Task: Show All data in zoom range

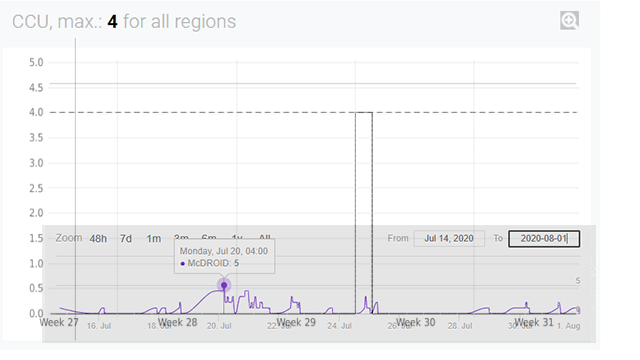Action: pyautogui.click(x=265, y=237)
